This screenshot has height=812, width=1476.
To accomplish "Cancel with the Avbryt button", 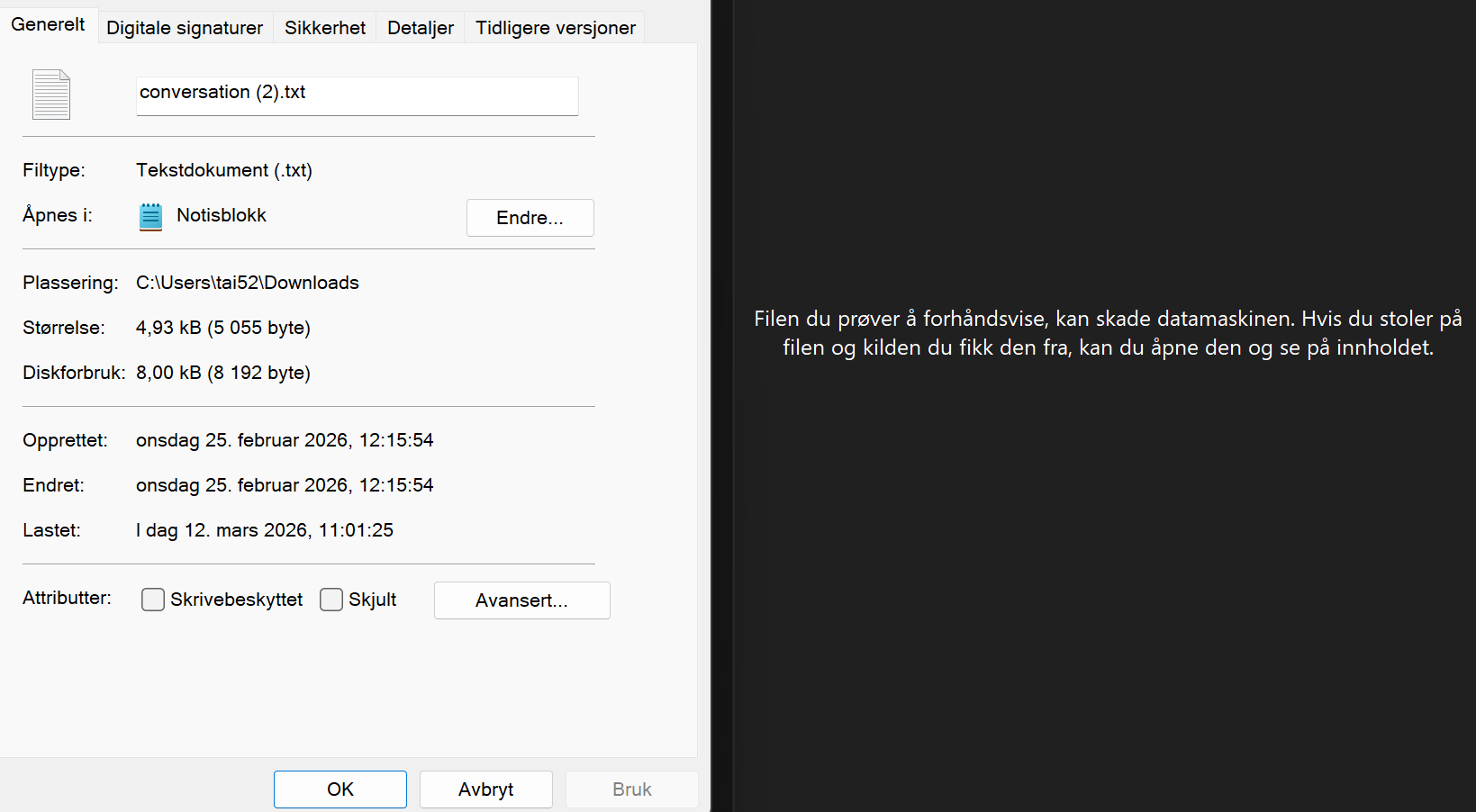I will tap(486, 789).
